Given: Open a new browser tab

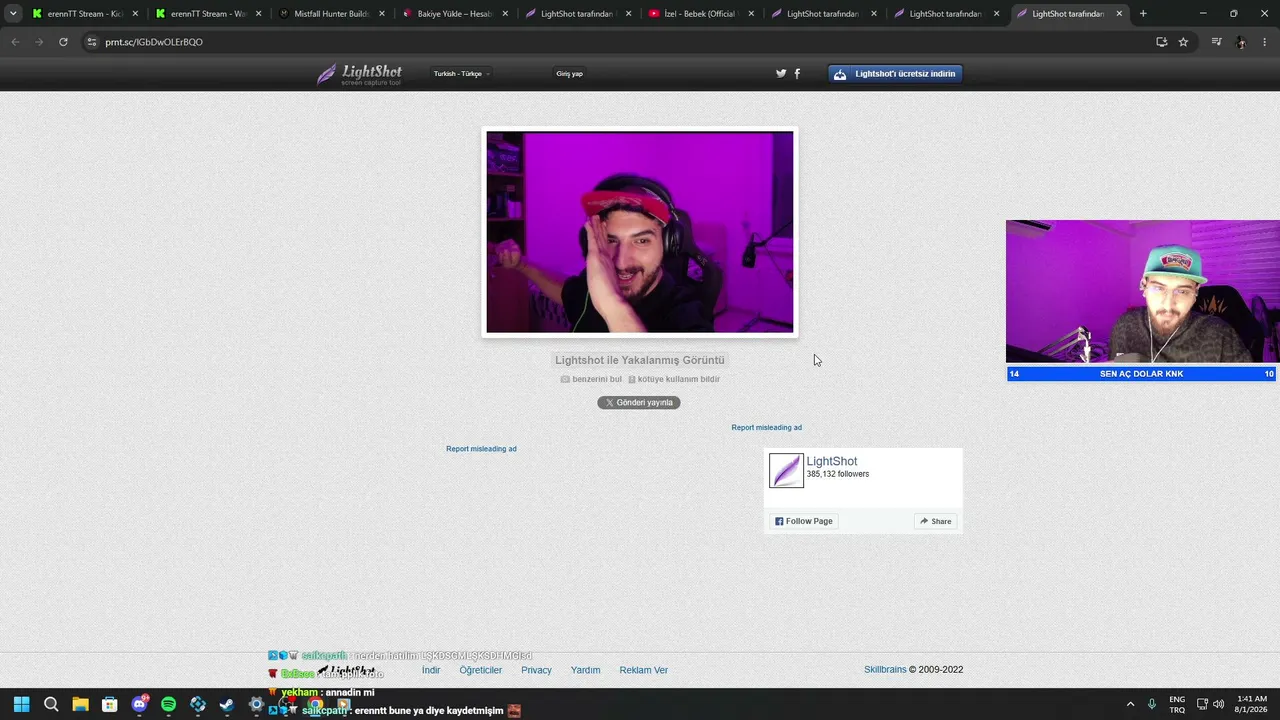Looking at the screenshot, I should tap(1143, 14).
